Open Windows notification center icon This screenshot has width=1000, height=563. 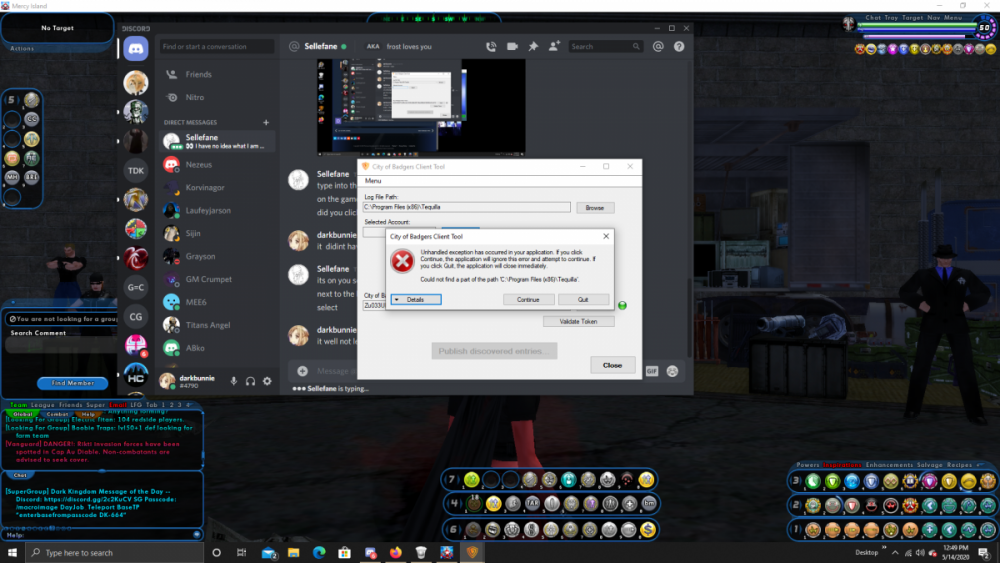[984, 553]
